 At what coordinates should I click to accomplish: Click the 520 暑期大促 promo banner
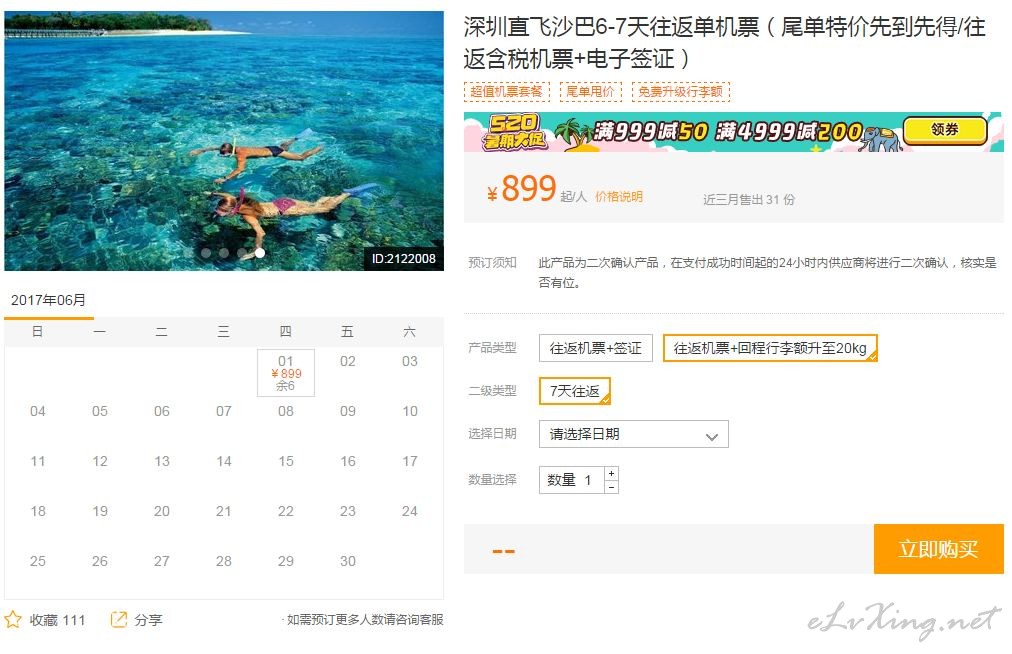(734, 132)
